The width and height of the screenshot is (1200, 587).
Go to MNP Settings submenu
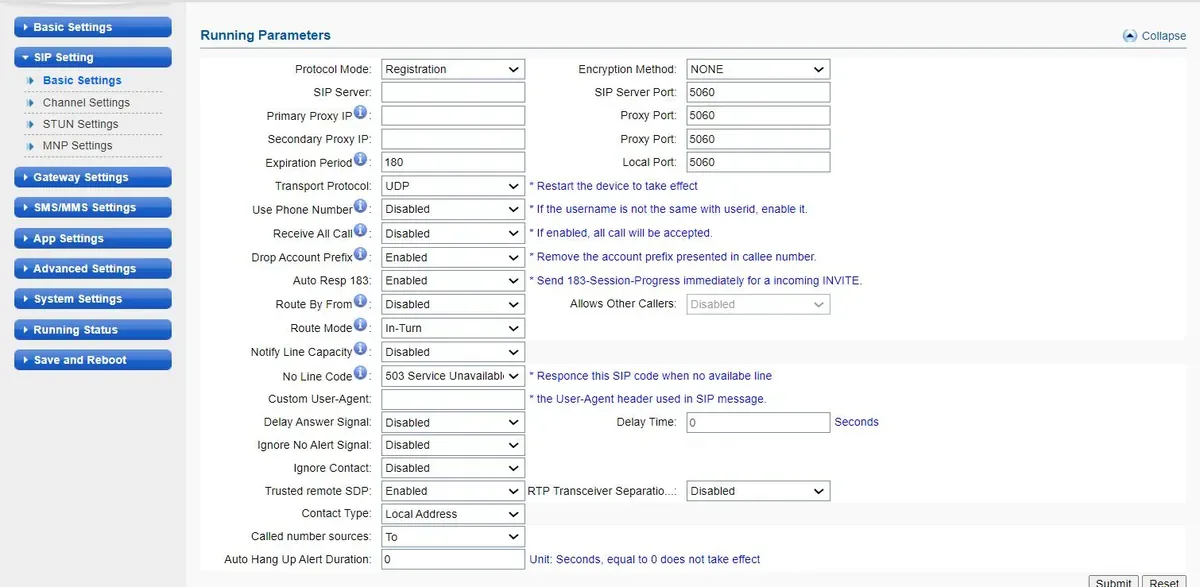(x=77, y=145)
